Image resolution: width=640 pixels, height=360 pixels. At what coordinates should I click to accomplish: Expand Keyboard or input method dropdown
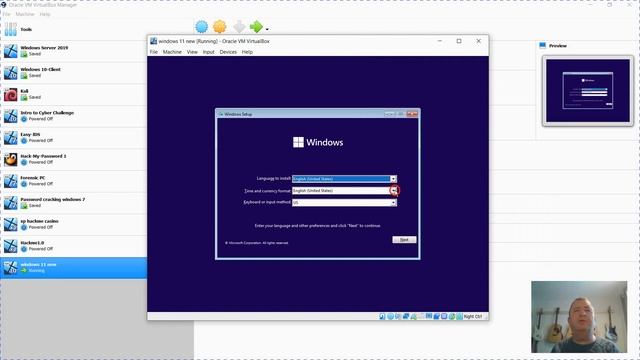coord(393,202)
